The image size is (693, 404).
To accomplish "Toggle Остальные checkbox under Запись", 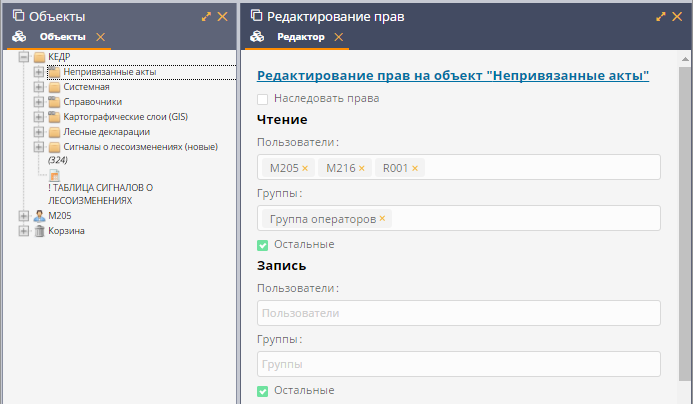I will tap(263, 391).
